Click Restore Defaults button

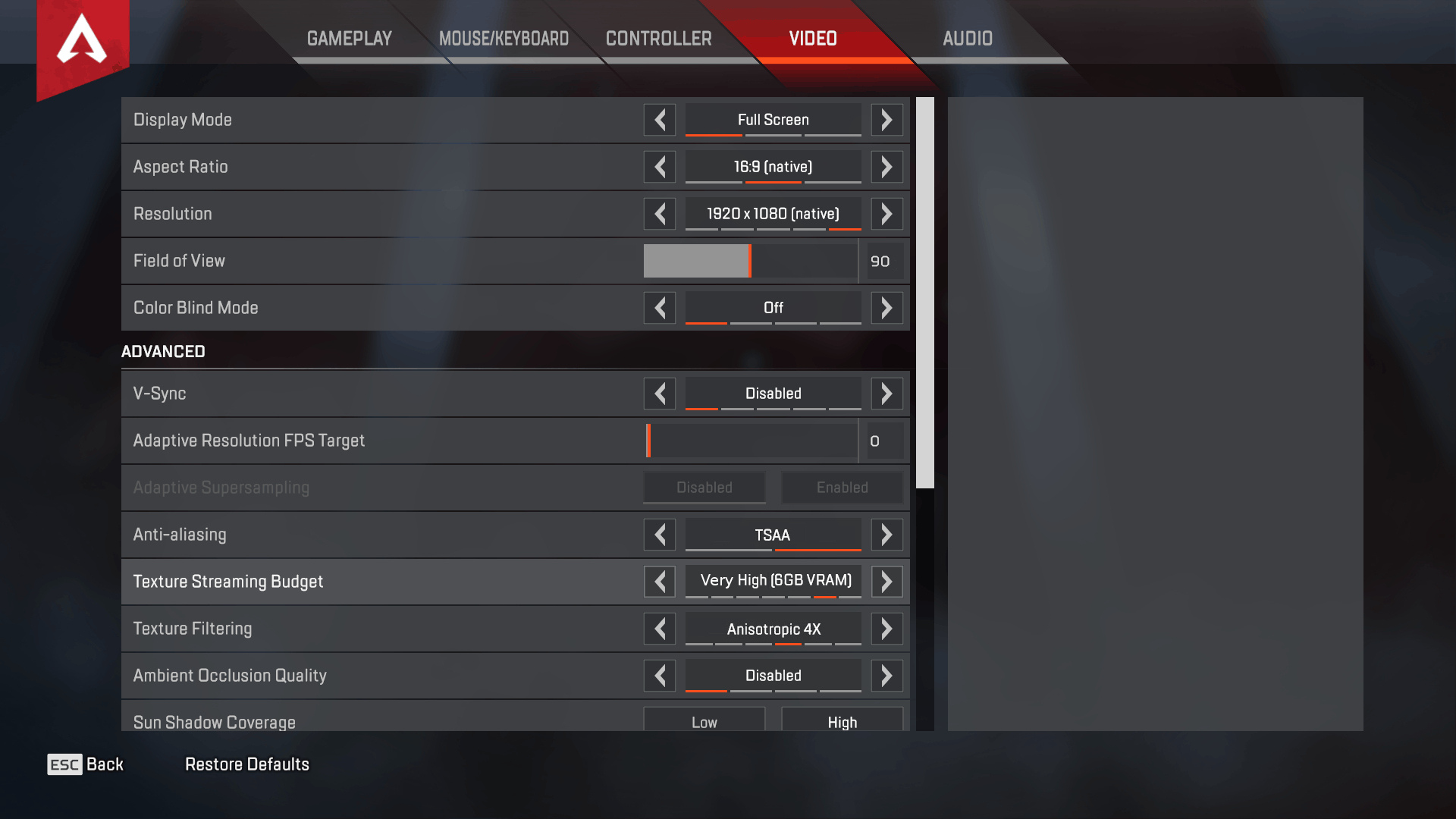coord(247,763)
